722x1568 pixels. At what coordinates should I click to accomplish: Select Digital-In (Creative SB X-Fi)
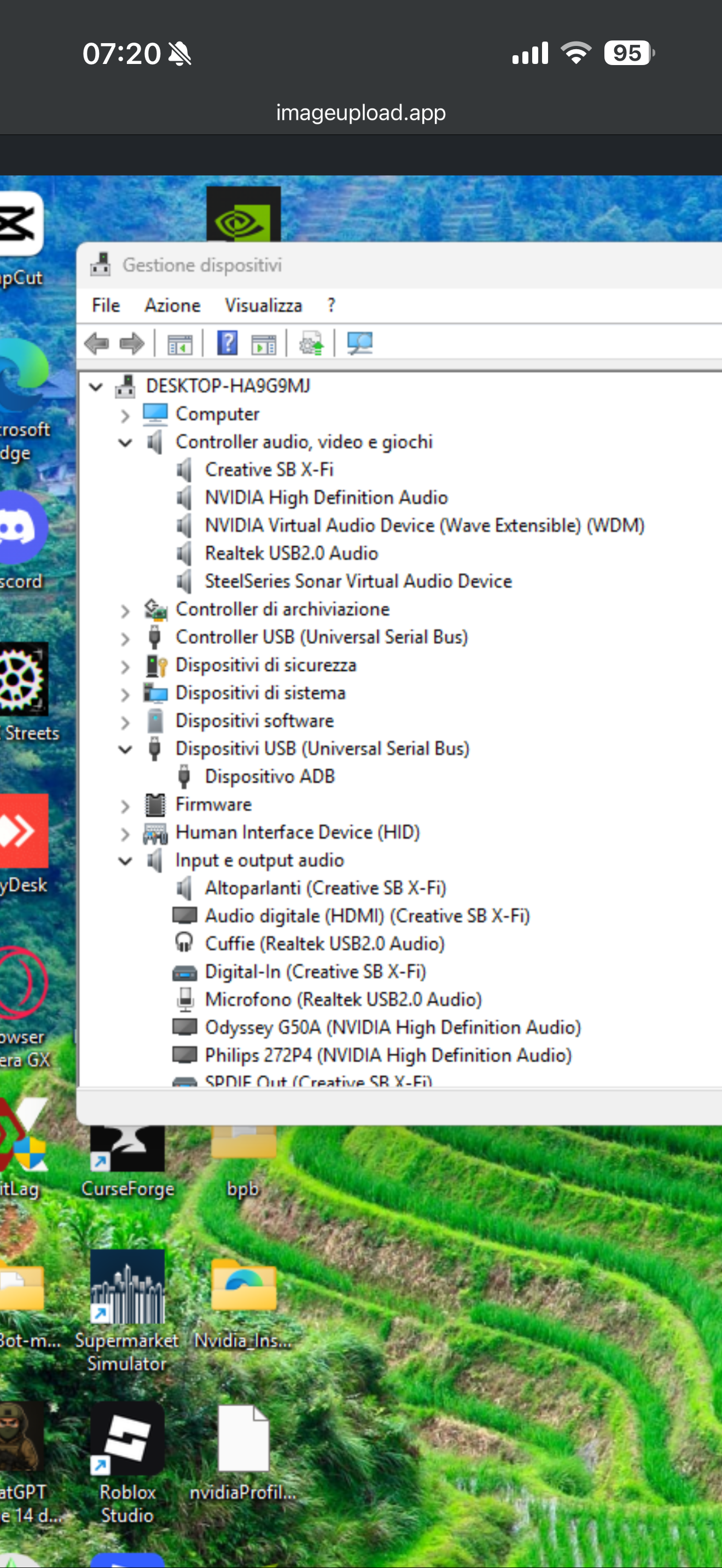pos(316,972)
